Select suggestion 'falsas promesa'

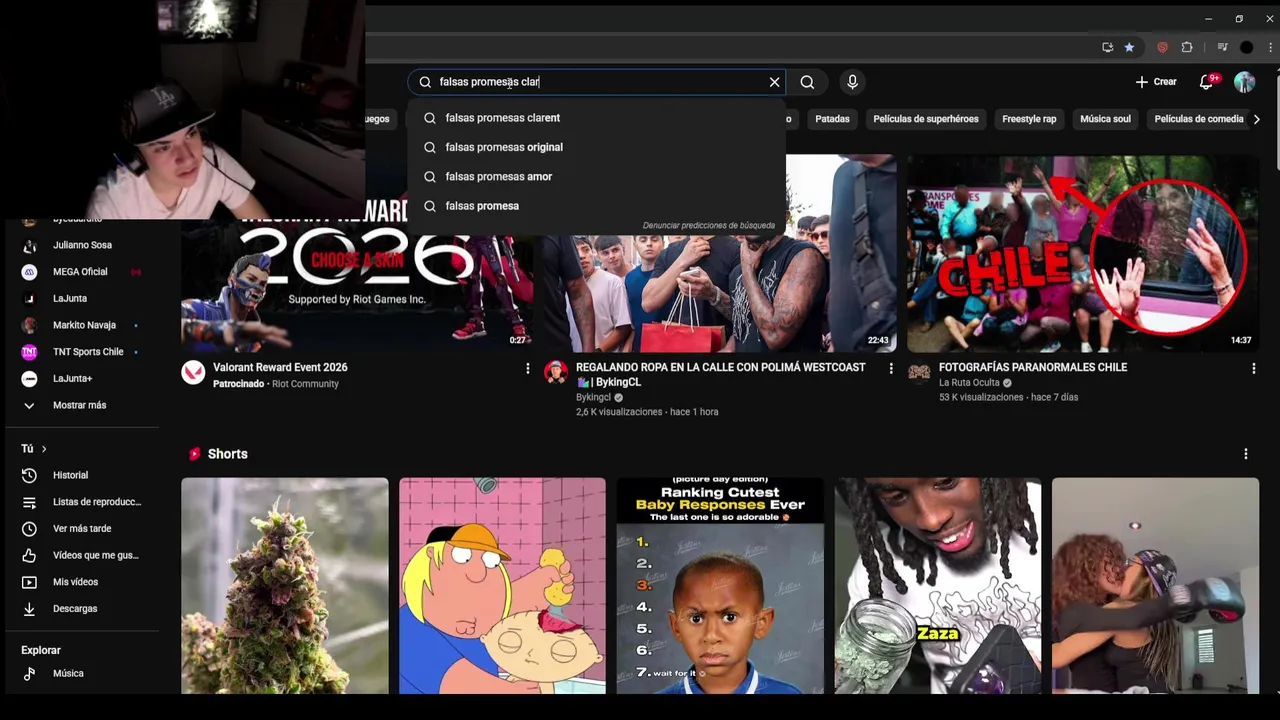pos(596,206)
